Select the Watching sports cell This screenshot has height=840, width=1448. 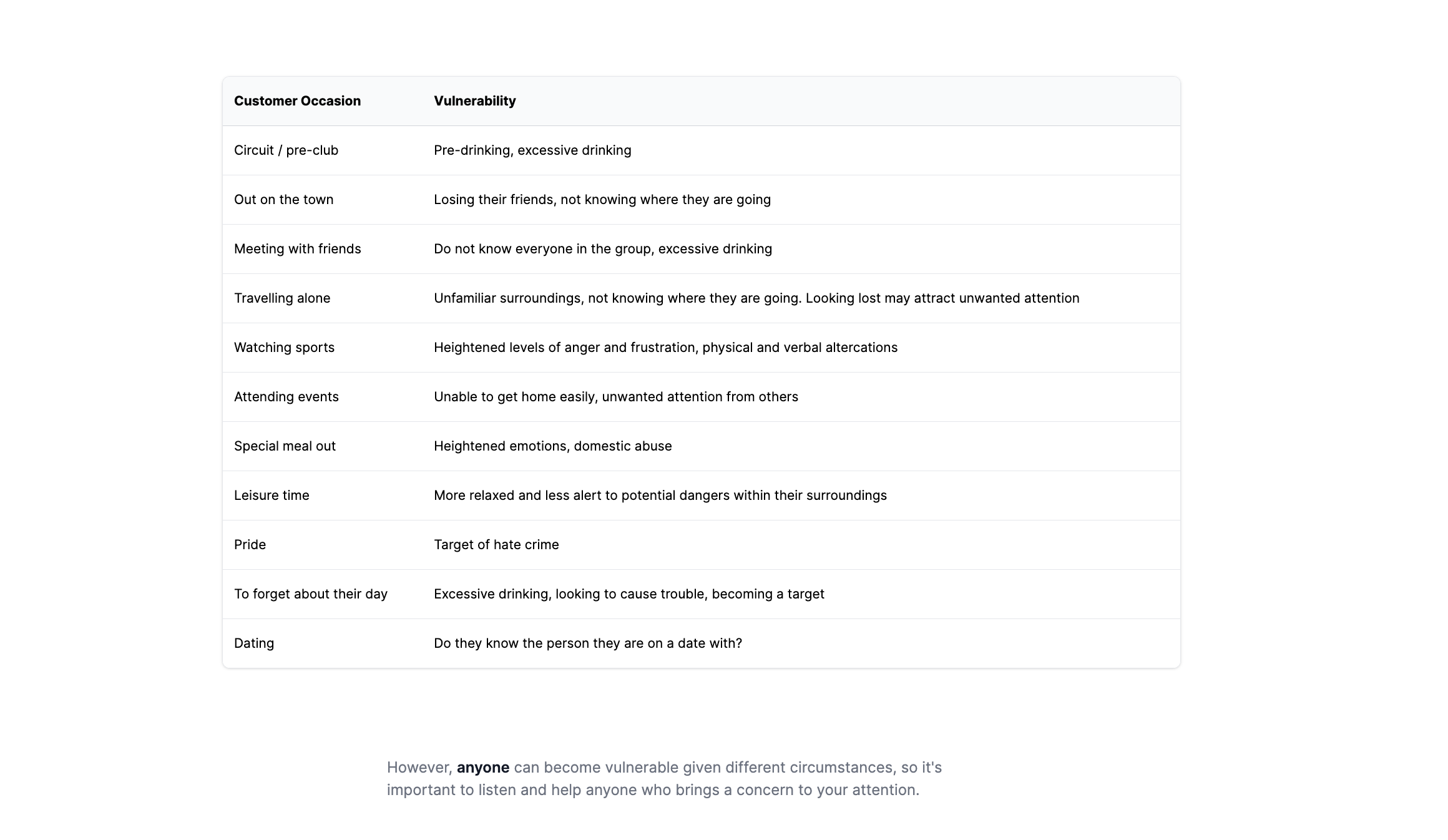pyautogui.click(x=284, y=348)
